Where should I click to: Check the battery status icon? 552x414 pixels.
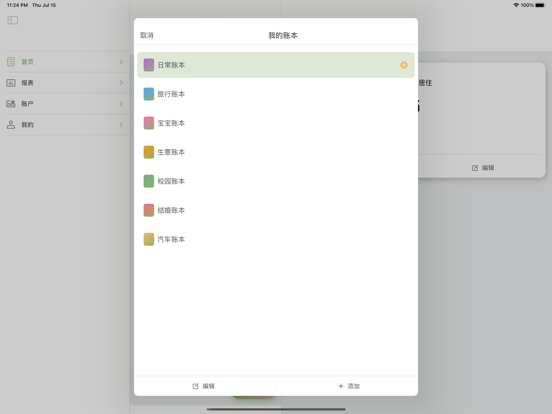[x=540, y=5]
